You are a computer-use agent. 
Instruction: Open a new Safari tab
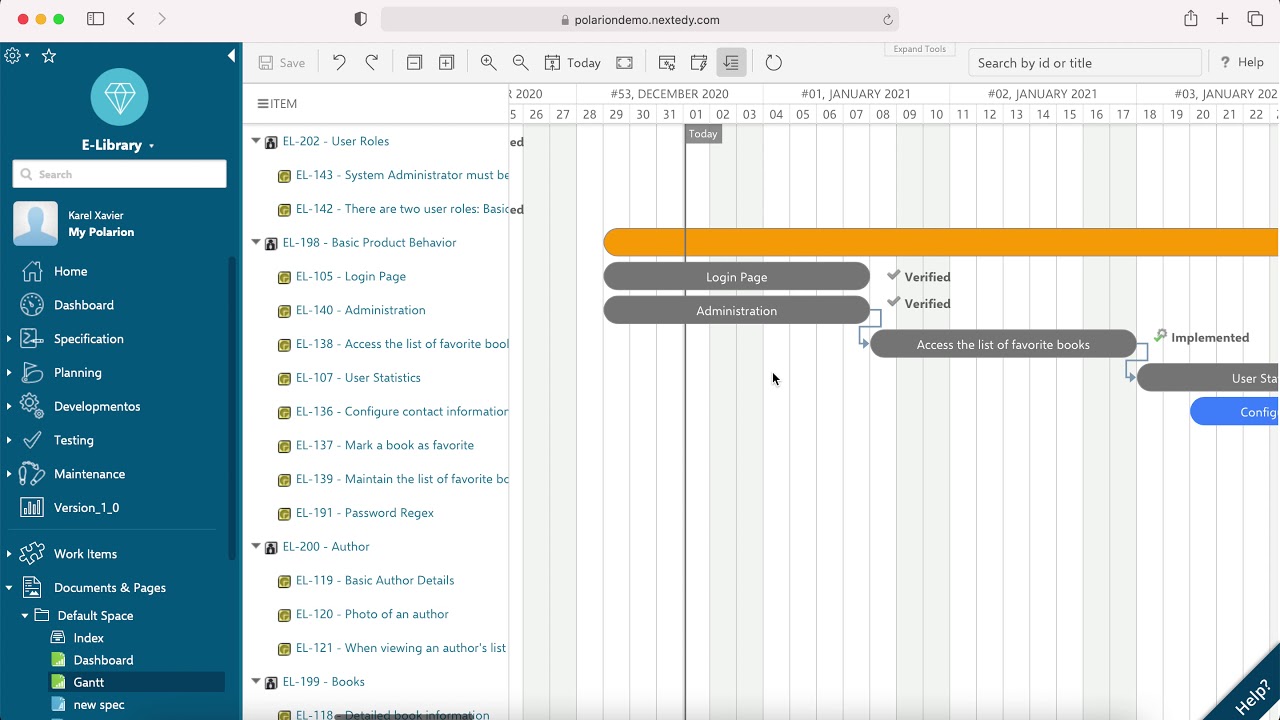pos(1222,19)
